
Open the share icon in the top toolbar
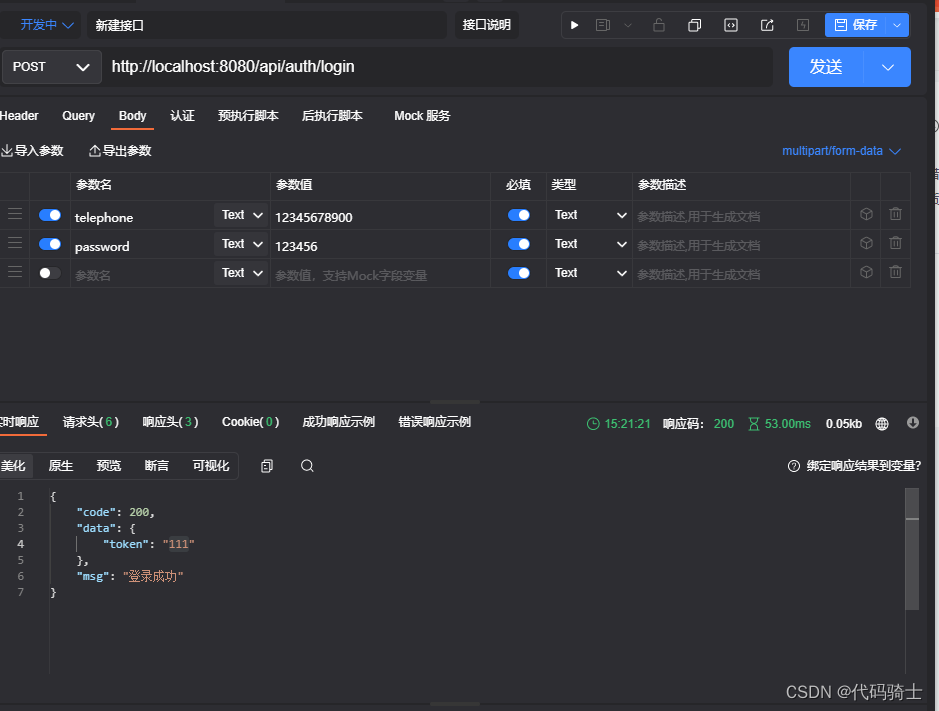(767, 25)
